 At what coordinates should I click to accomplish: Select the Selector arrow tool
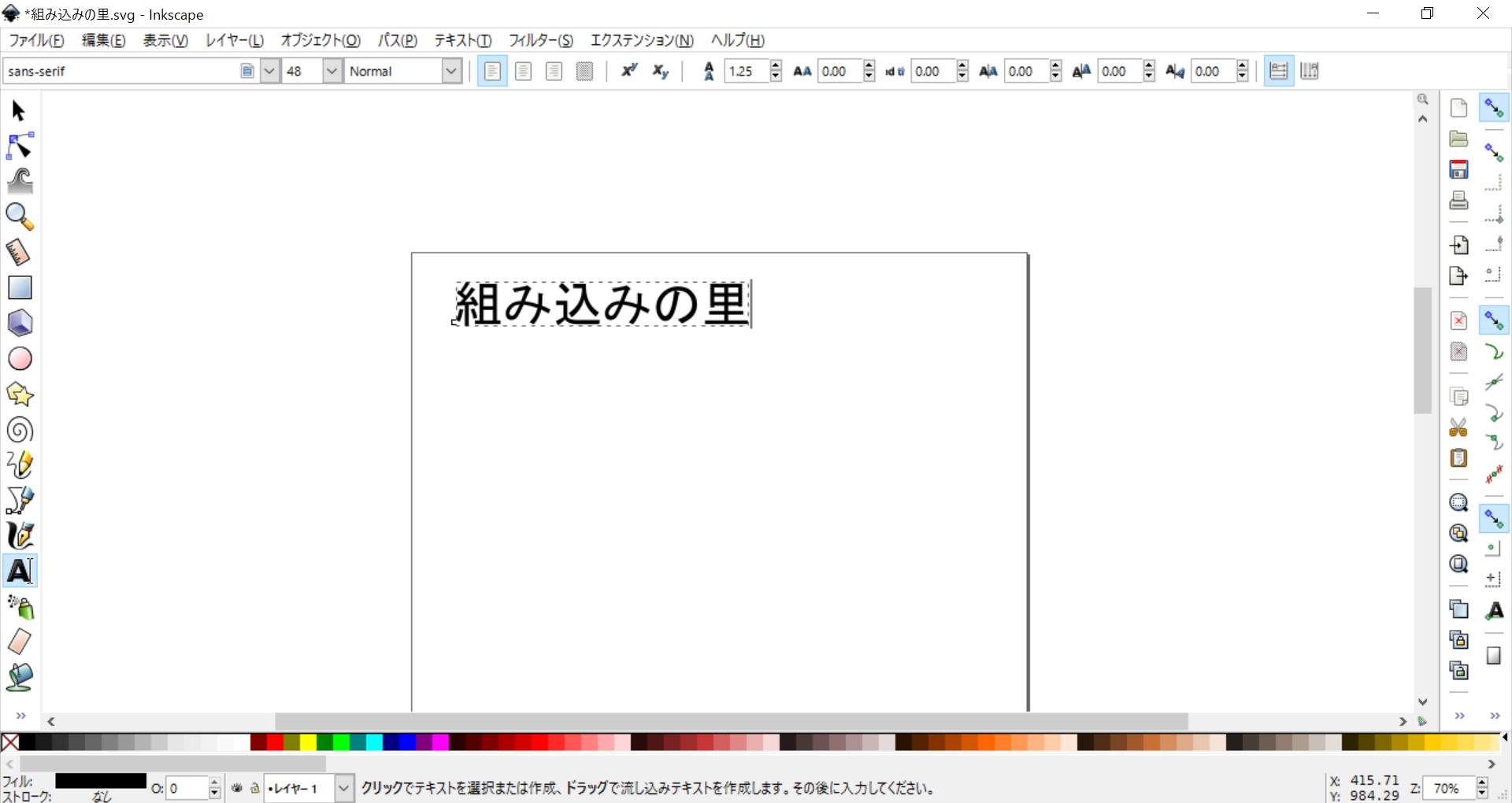pos(19,111)
